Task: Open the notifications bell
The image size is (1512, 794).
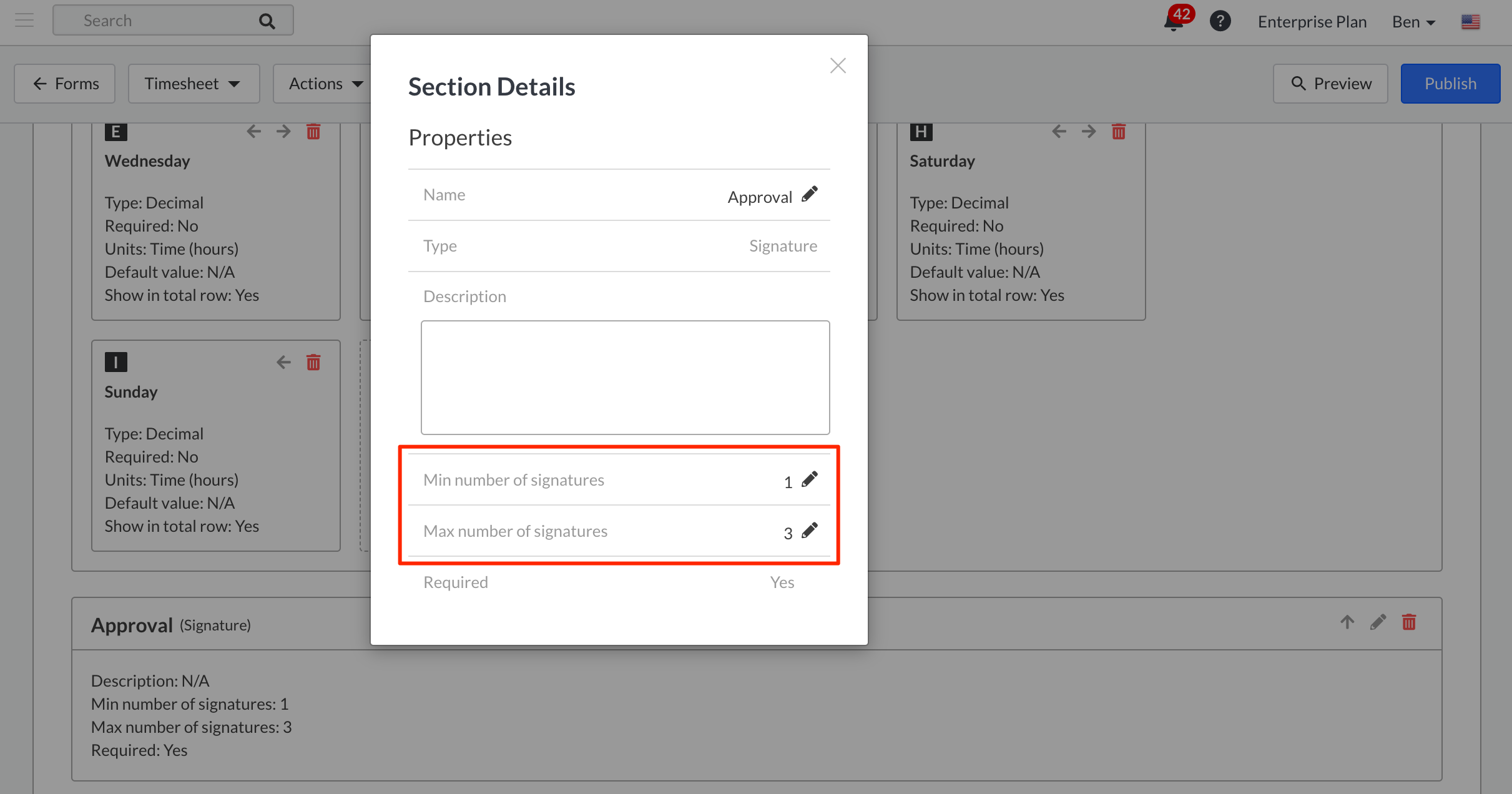Action: click(x=1174, y=21)
